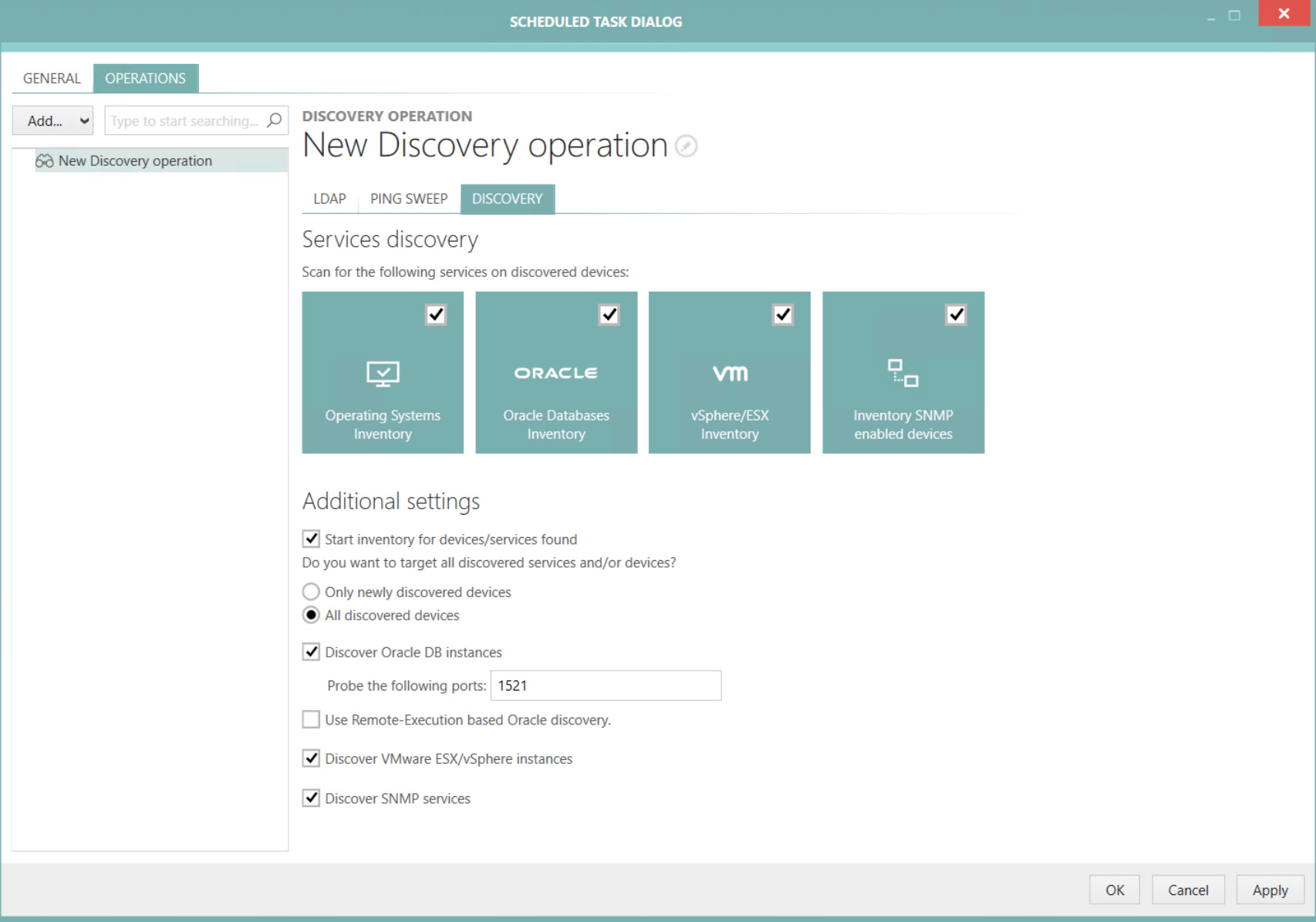Image resolution: width=1316 pixels, height=922 pixels.
Task: Disable Start inventory for devices/services found
Action: point(311,539)
